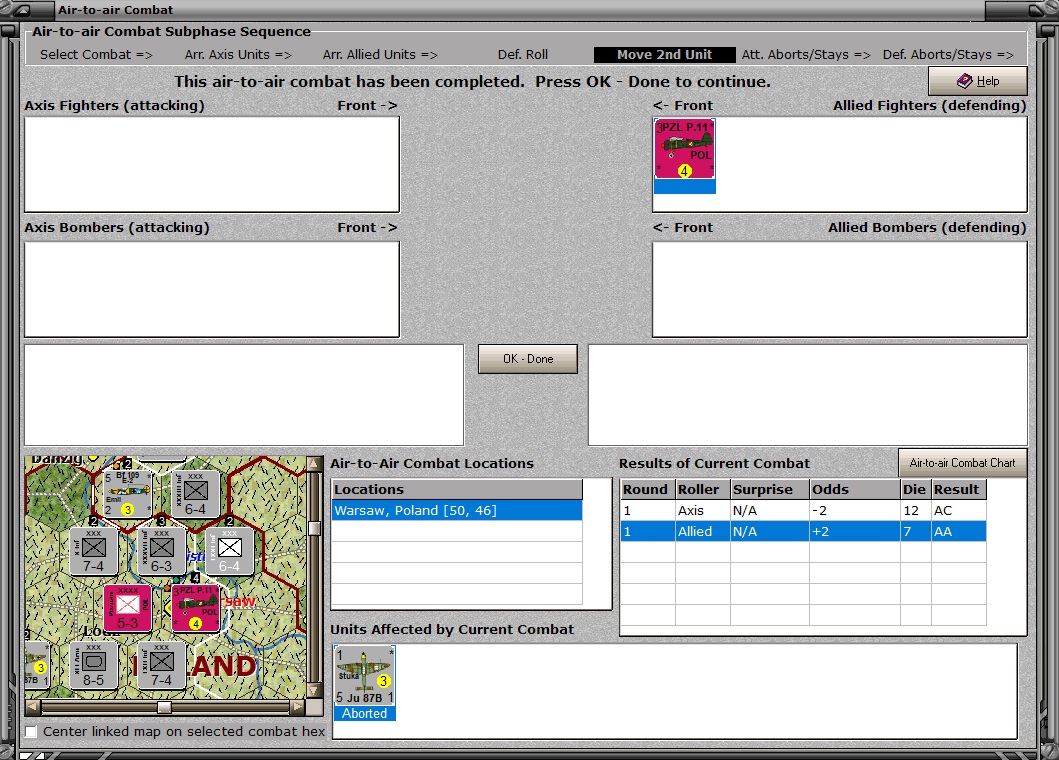Click the book icon on the Help button
The image size is (1059, 760).
(x=964, y=81)
